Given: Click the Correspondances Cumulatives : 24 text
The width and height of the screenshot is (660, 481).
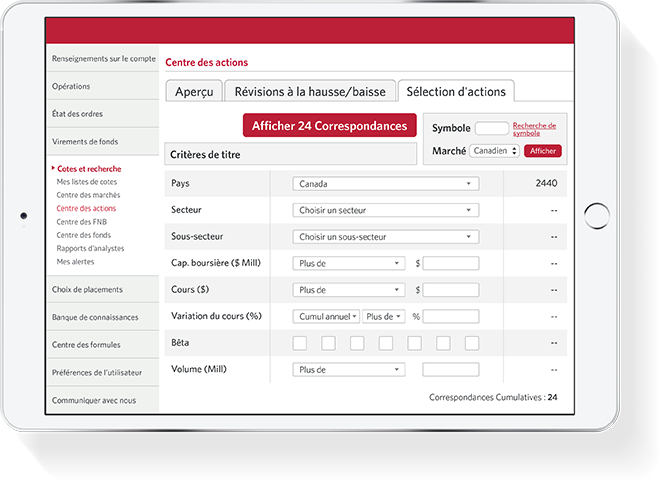Looking at the screenshot, I should click(x=493, y=397).
